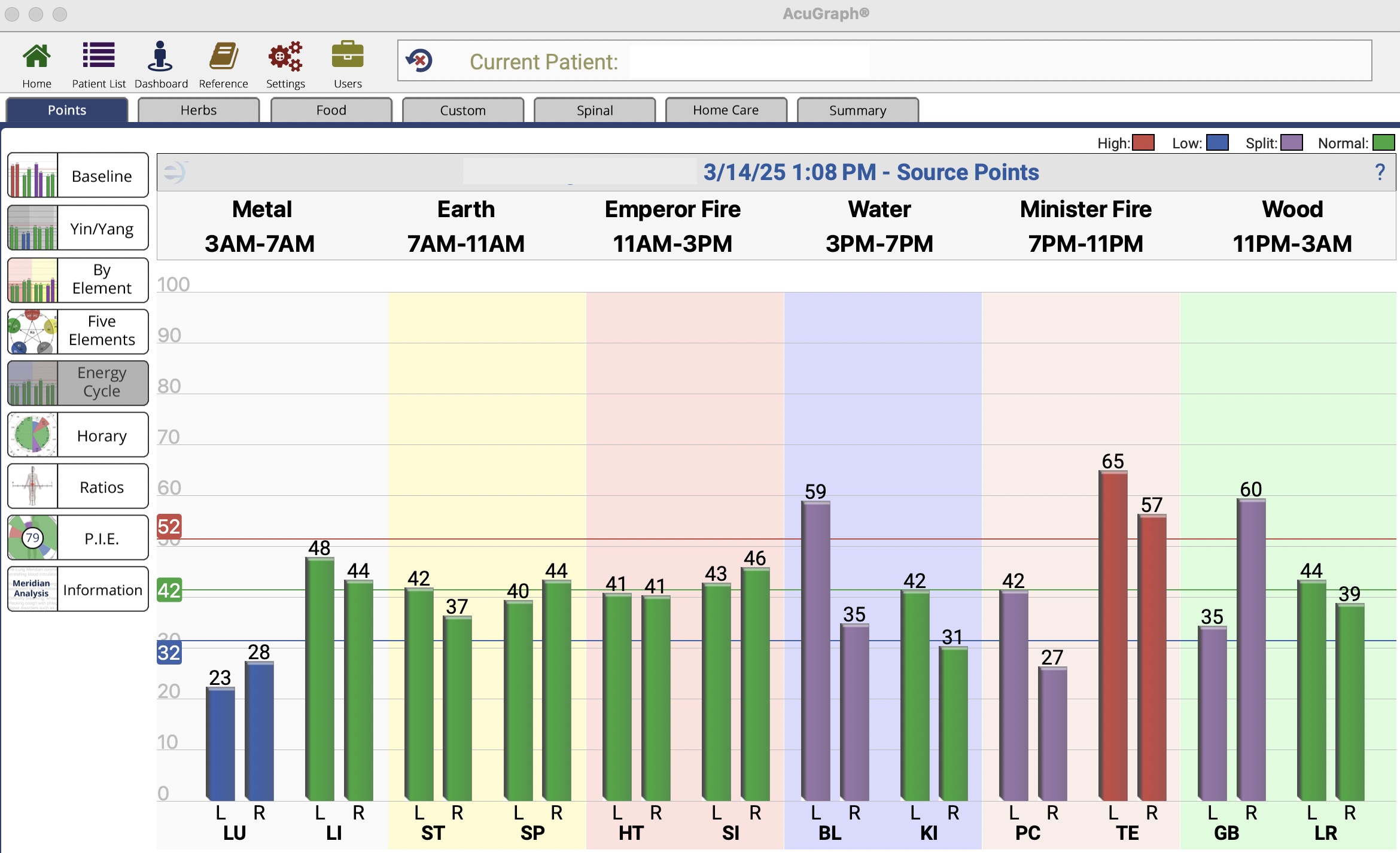This screenshot has height=853, width=1400.
Task: Select the Yin/Yang graph view
Action: click(x=78, y=228)
